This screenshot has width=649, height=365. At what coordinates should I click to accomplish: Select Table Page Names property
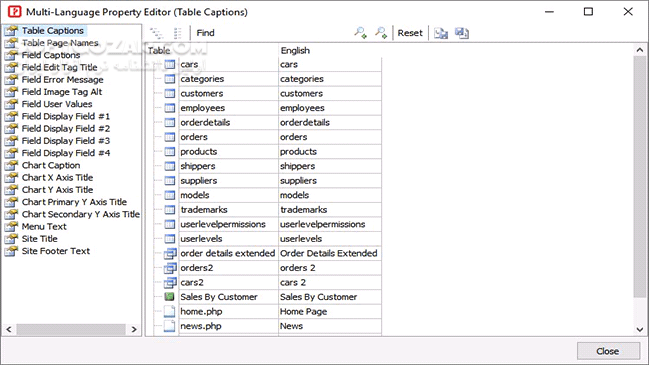60,43
